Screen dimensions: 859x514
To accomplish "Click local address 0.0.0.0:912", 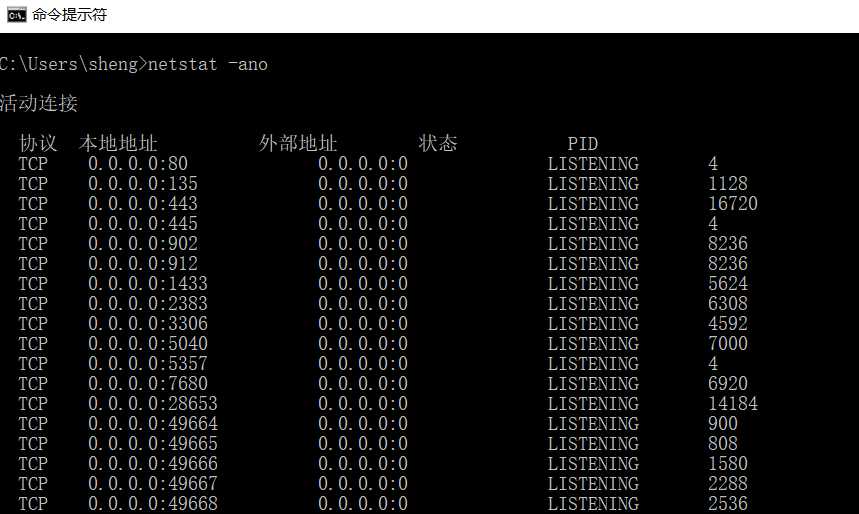I will click(x=143, y=264).
